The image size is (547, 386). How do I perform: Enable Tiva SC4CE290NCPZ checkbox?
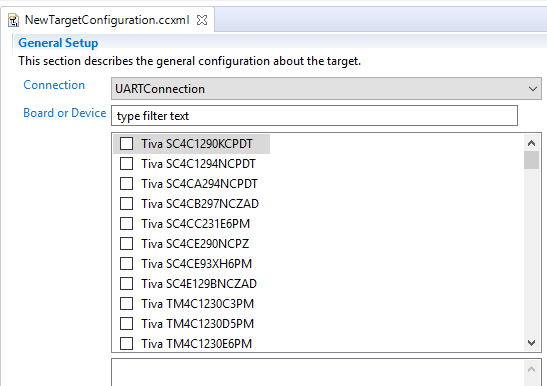pos(126,243)
